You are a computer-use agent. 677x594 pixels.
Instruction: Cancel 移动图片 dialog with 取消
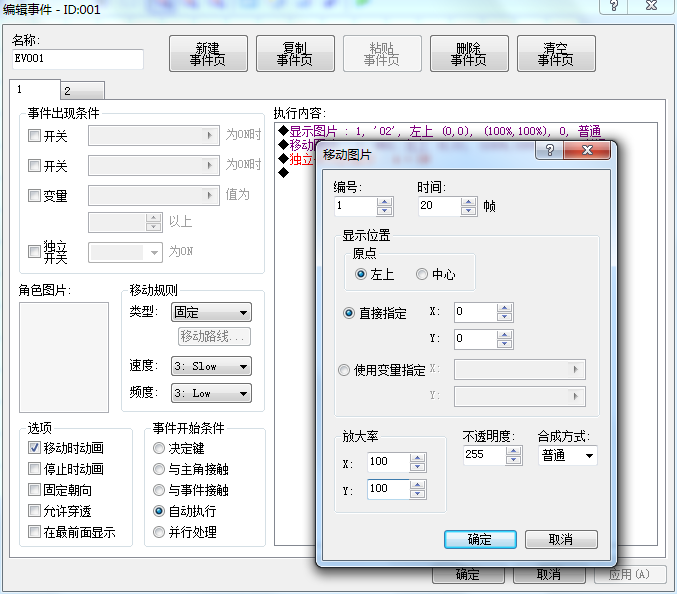point(561,540)
